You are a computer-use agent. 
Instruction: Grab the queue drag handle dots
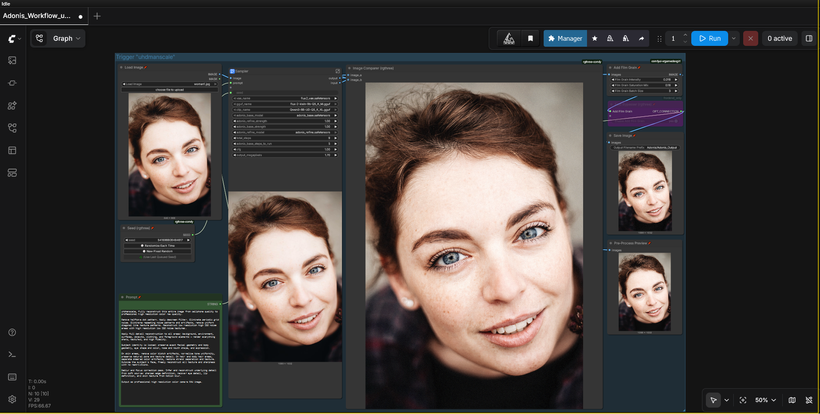click(659, 39)
